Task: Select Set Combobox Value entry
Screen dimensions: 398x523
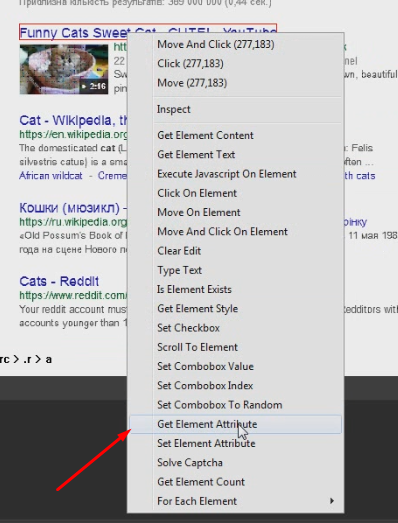Action: click(x=236, y=367)
